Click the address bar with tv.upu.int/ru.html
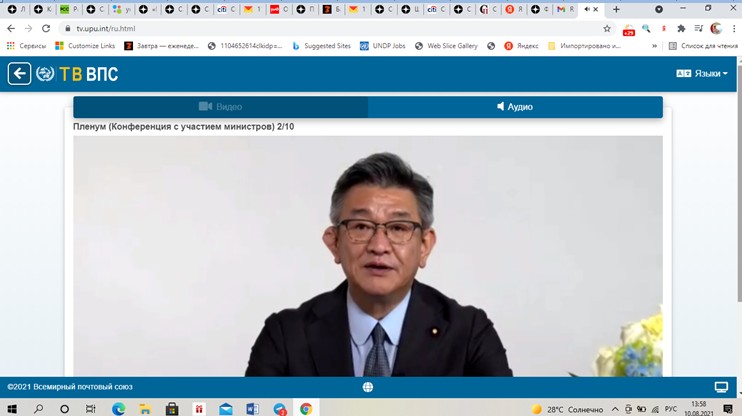Image resolution: width=742 pixels, height=416 pixels. (x=331, y=28)
